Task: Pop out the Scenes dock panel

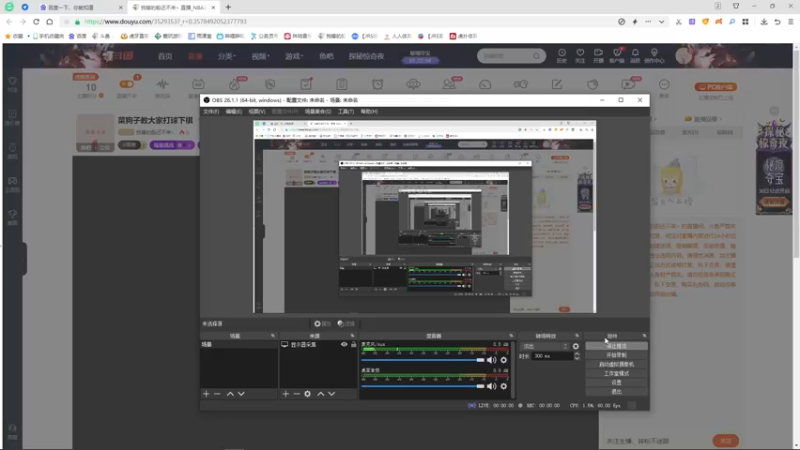Action: pyautogui.click(x=272, y=336)
